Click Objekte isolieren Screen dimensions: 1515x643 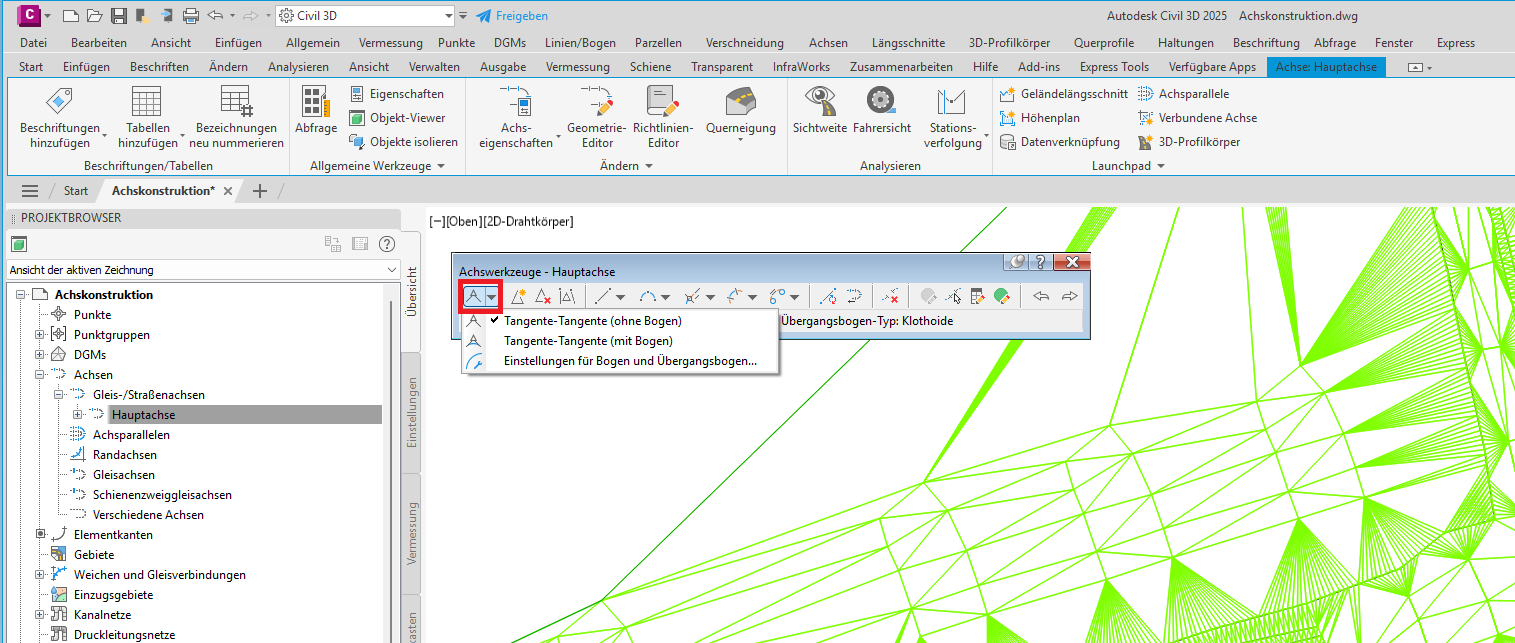(x=403, y=142)
